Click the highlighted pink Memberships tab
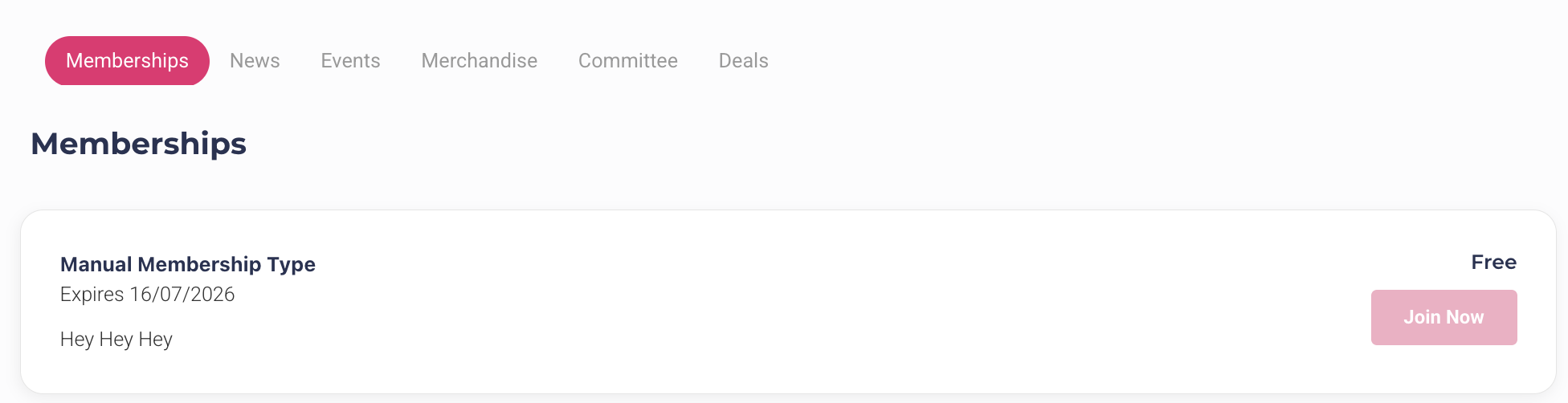Screen dimensions: 1568x403 point(127,61)
